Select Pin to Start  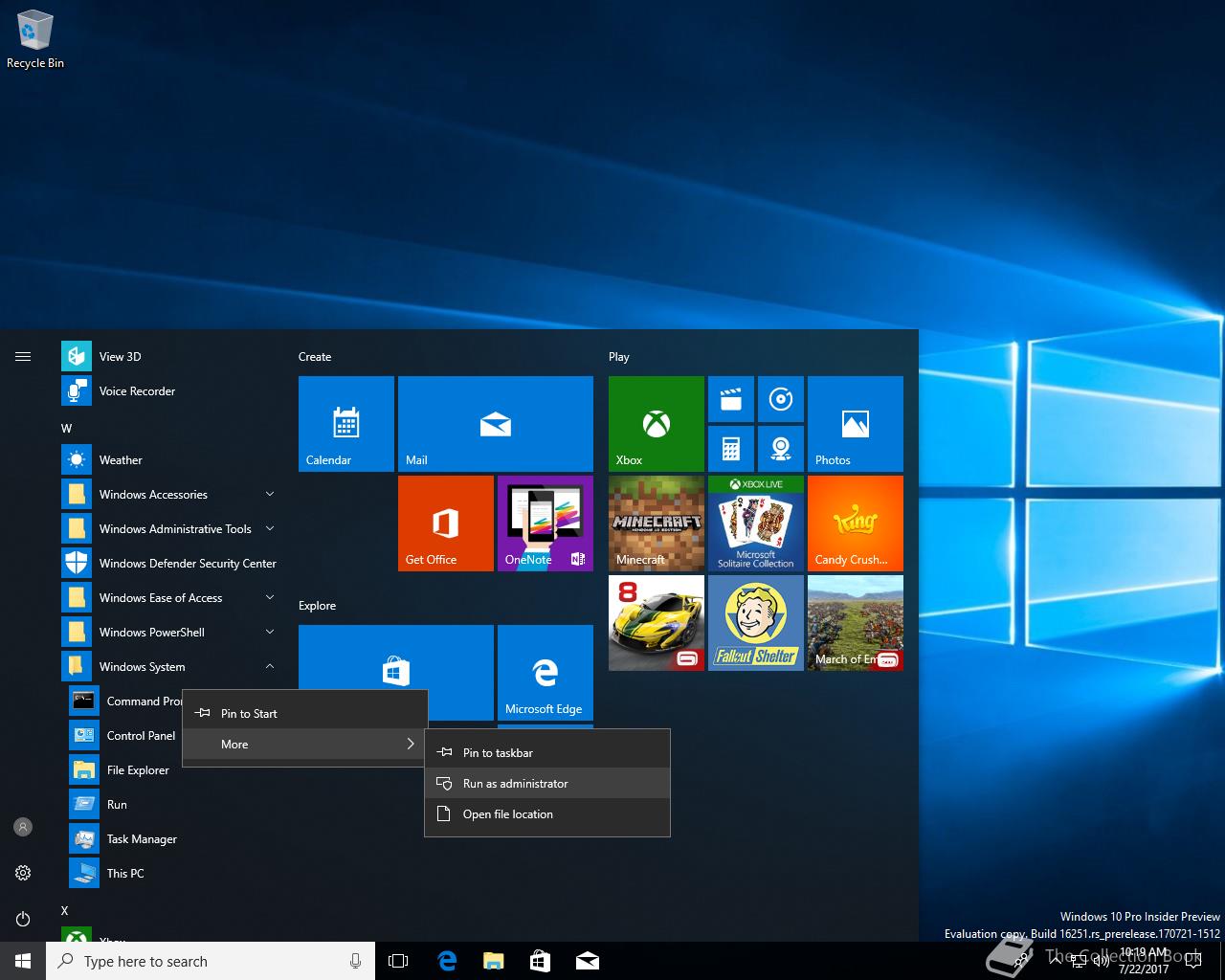(x=304, y=713)
